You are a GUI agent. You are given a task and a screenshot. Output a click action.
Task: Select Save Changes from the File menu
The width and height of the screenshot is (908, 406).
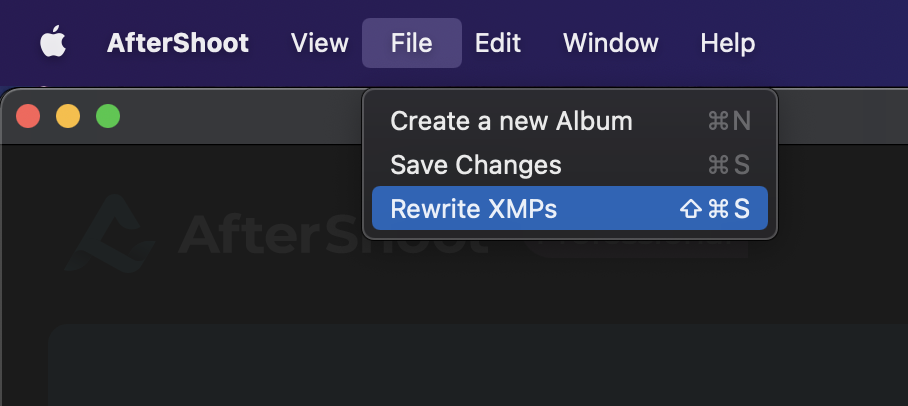[476, 165]
